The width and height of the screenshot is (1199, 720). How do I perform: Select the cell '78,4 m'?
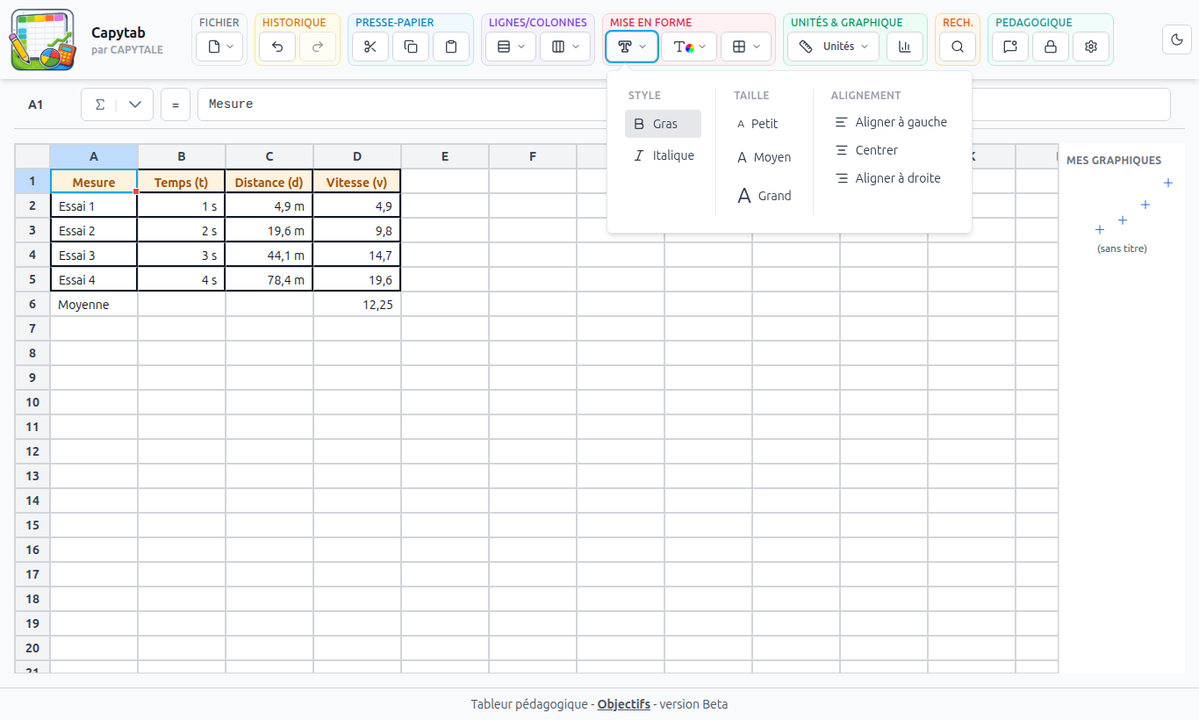point(269,280)
